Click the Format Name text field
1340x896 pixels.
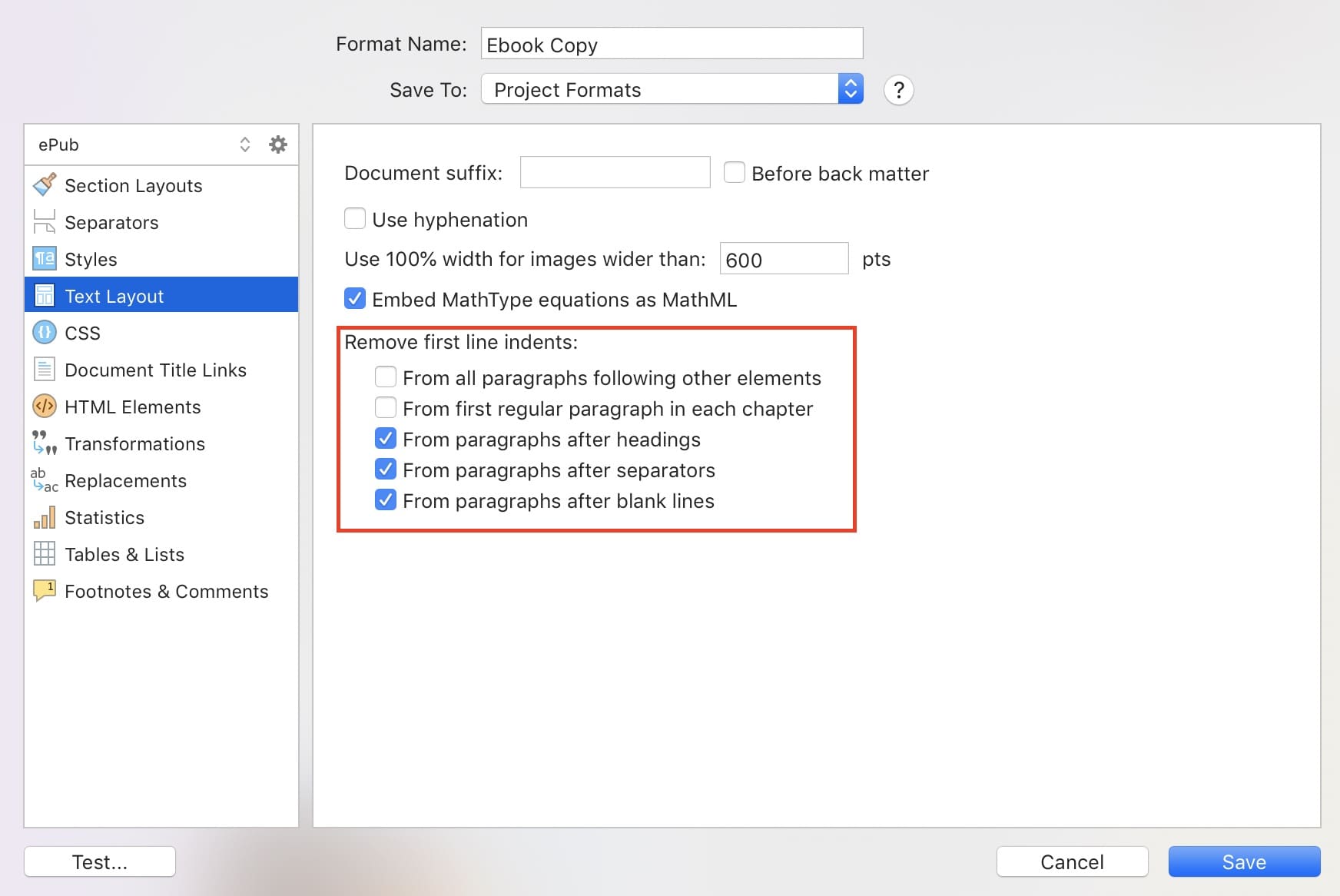[672, 44]
